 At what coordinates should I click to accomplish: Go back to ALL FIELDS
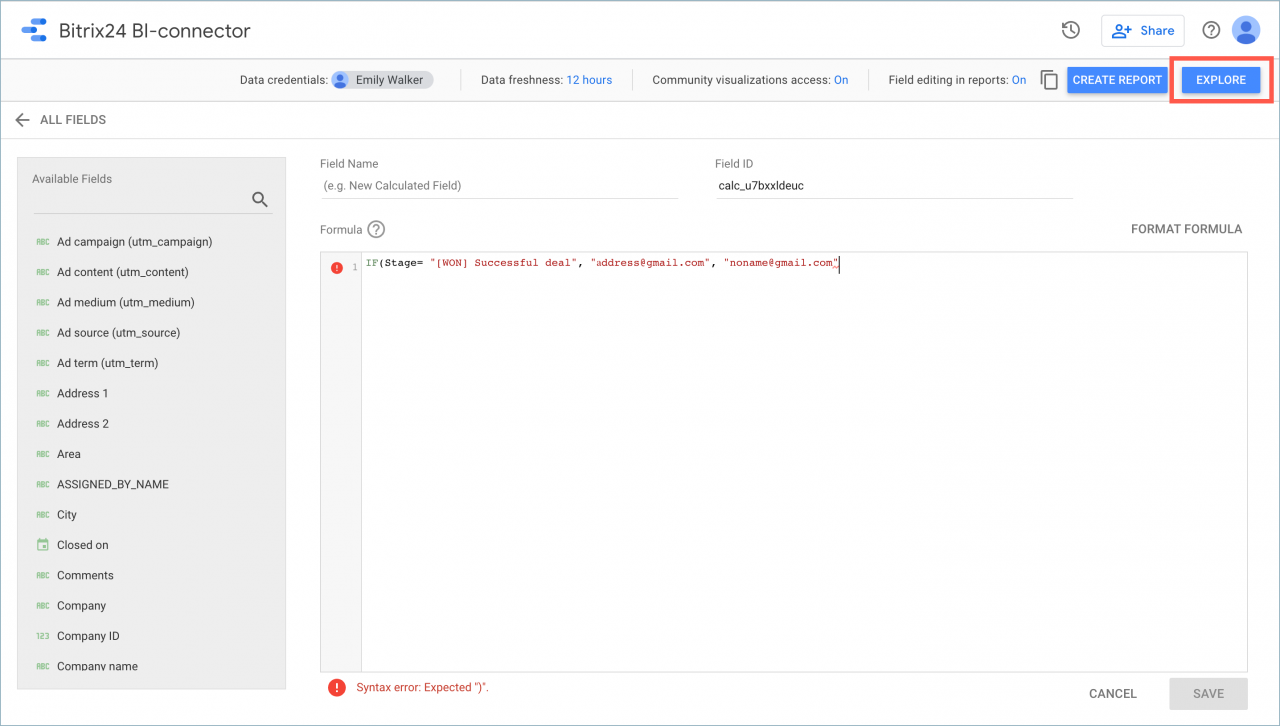pyautogui.click(x=73, y=120)
